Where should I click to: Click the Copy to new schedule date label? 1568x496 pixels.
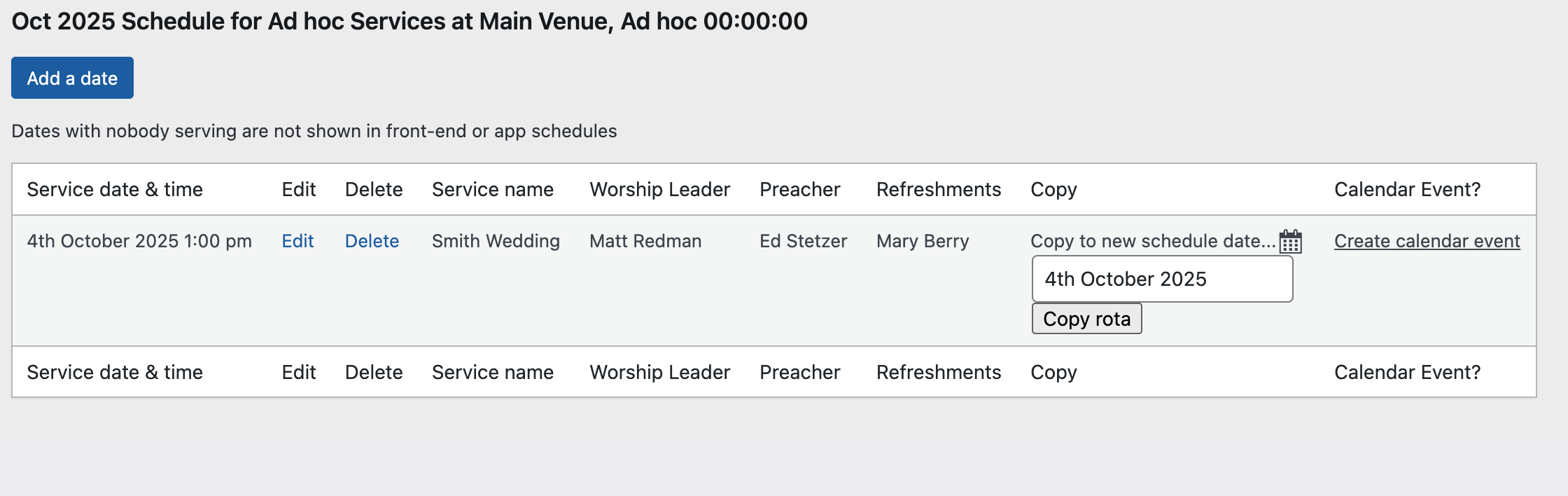(x=1152, y=241)
